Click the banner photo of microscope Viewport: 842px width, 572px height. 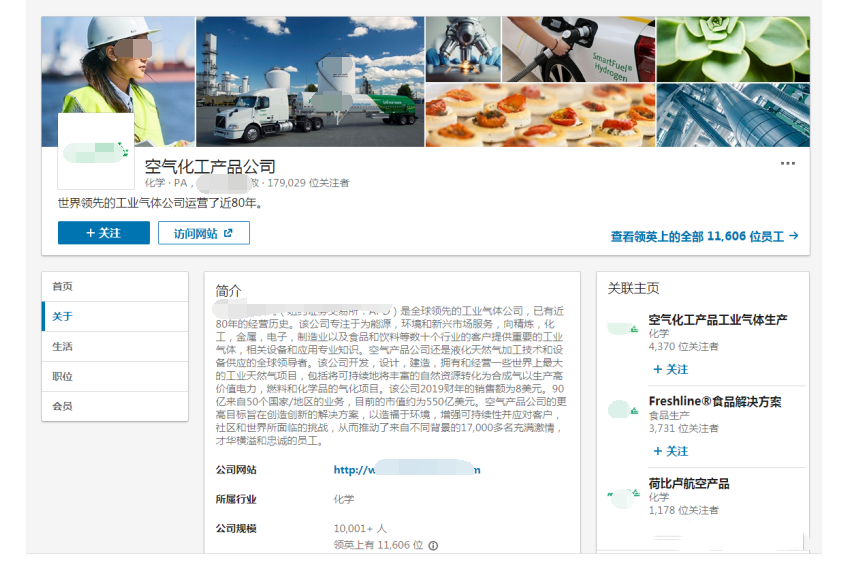463,49
